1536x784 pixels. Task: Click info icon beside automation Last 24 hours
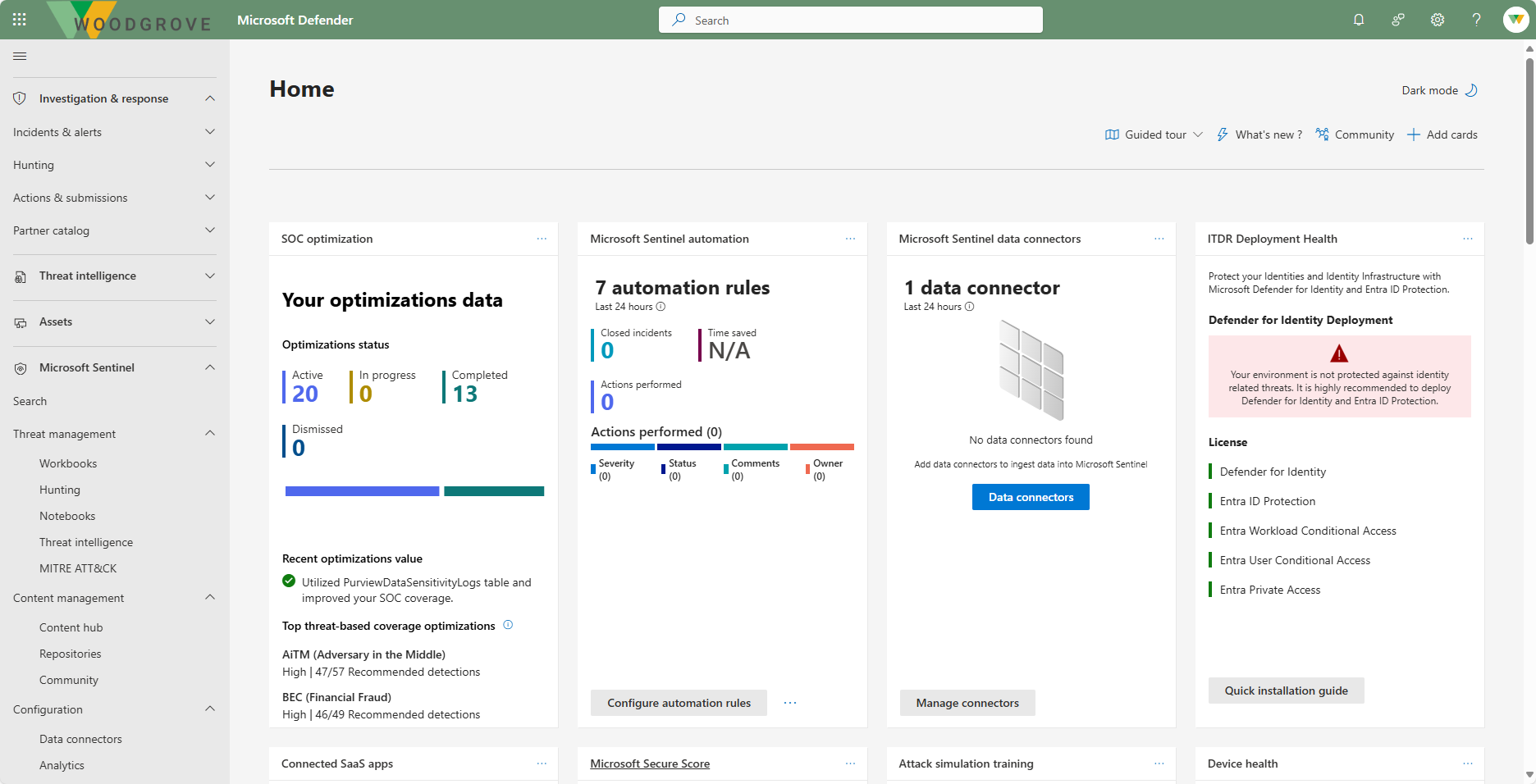point(661,307)
